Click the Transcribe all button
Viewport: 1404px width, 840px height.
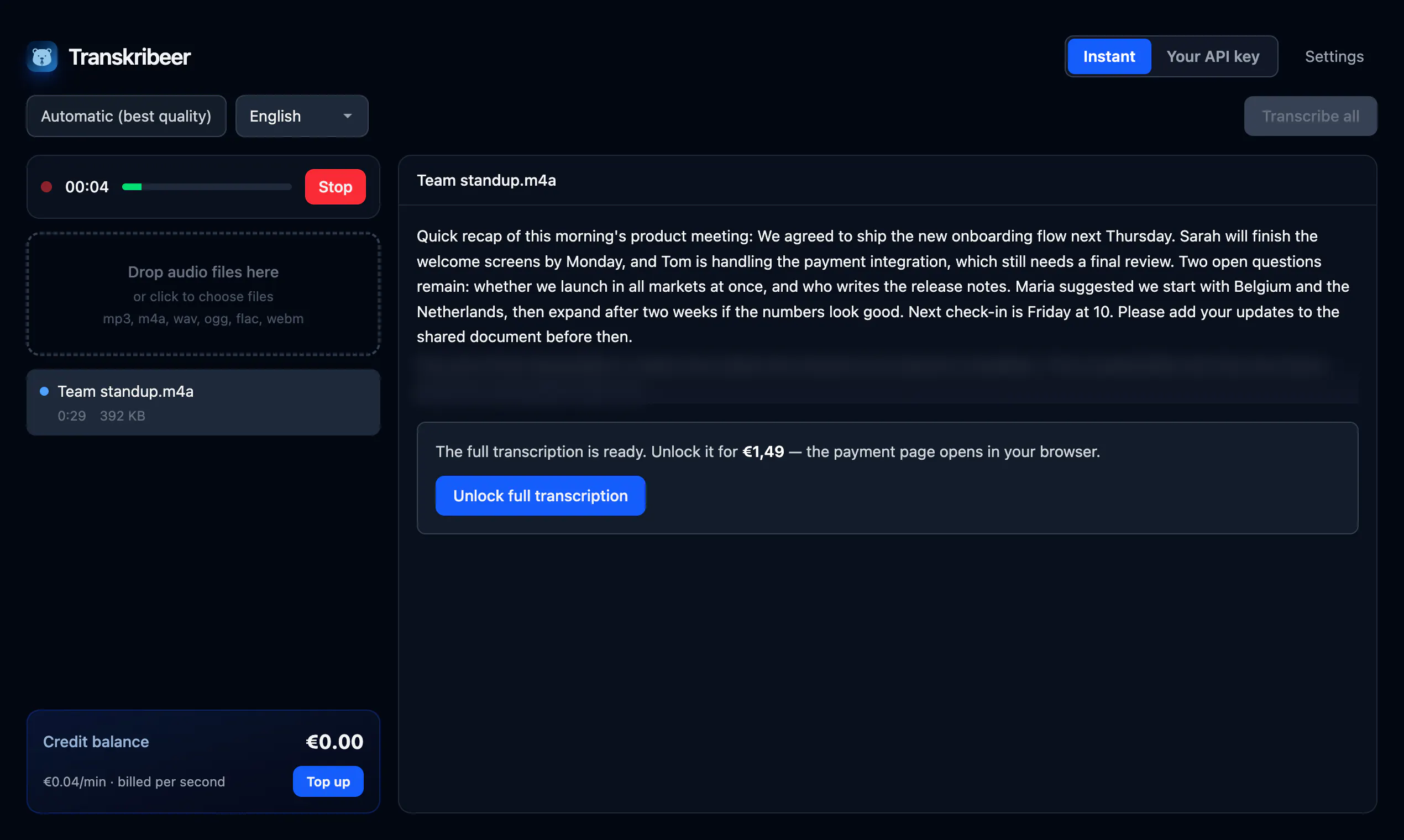pos(1310,116)
